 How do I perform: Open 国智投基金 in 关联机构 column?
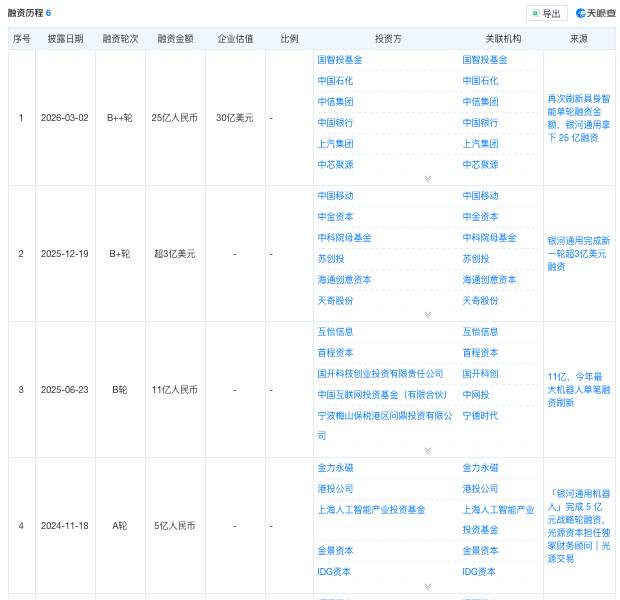(x=485, y=60)
